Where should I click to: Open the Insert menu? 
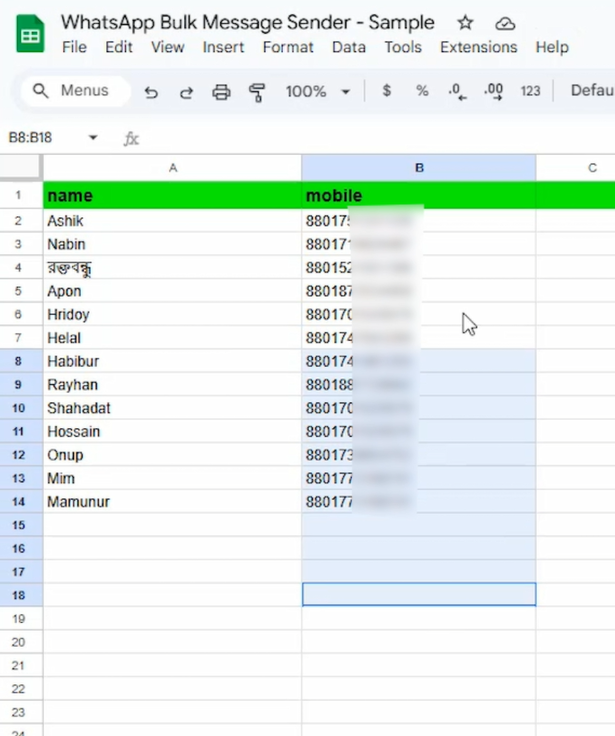pyautogui.click(x=223, y=47)
